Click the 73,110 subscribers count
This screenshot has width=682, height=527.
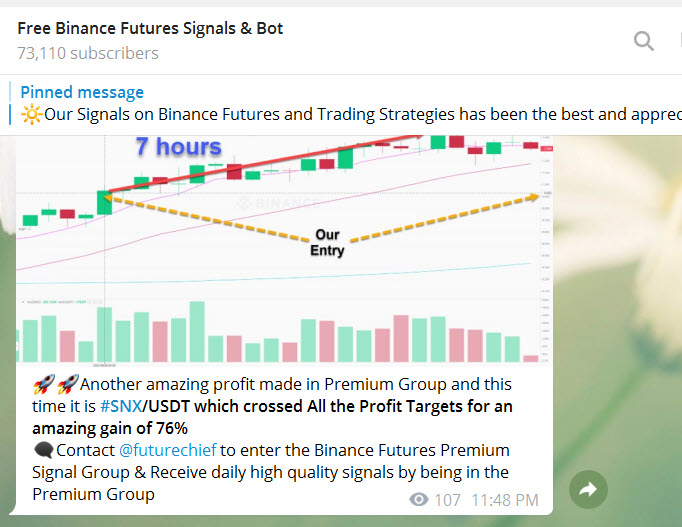(x=88, y=53)
